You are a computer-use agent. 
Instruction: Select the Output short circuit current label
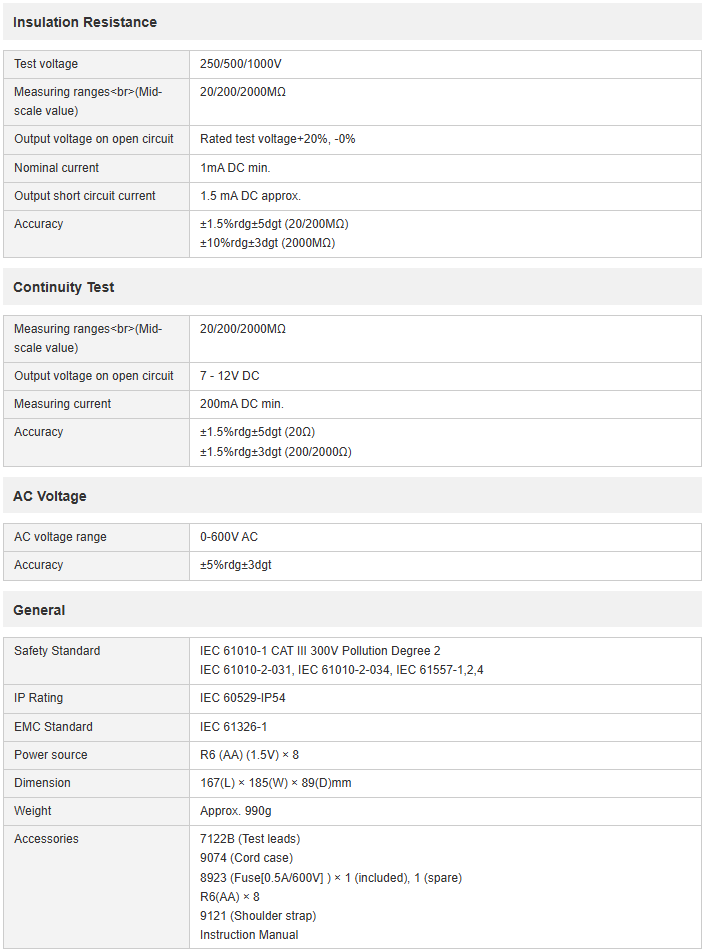[x=85, y=196]
